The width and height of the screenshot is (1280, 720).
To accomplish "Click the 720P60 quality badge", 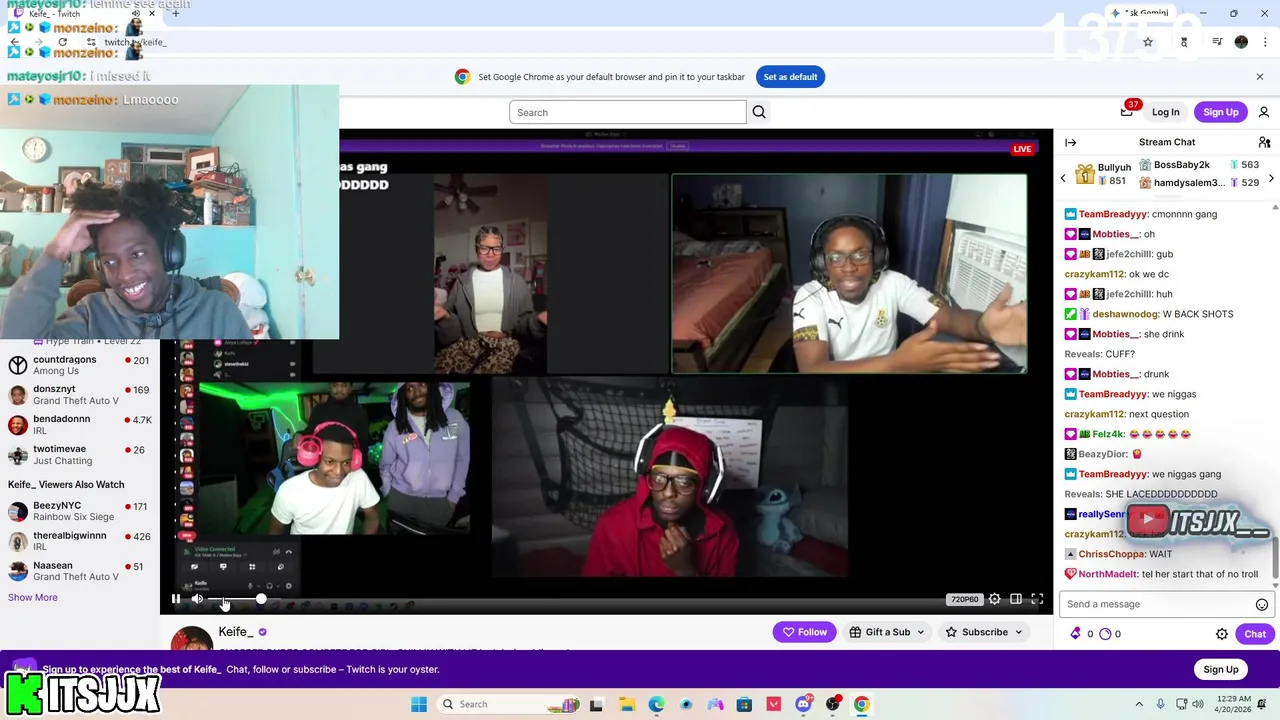I will [964, 599].
